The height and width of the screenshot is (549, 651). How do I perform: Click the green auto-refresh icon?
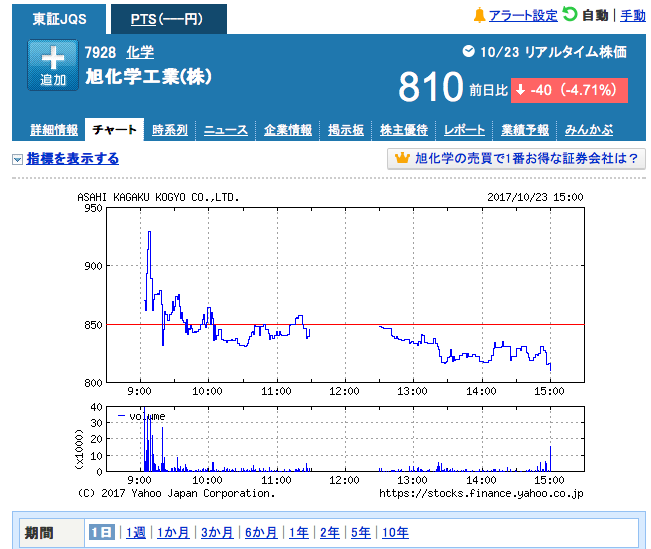pyautogui.click(x=570, y=14)
